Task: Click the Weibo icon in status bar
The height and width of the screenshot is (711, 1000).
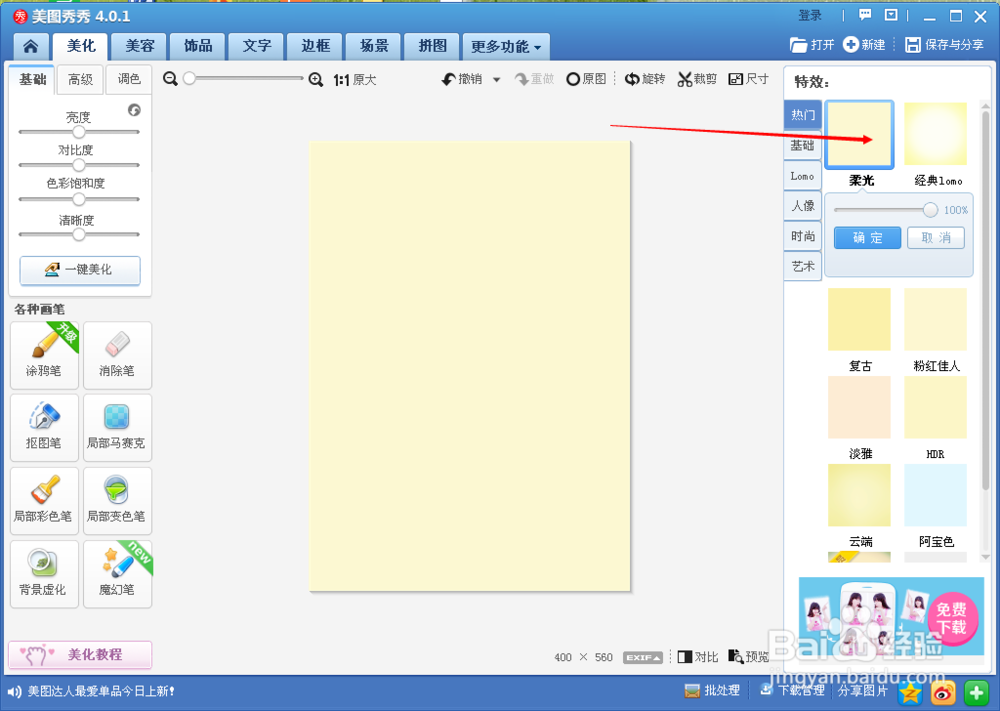Action: (943, 693)
